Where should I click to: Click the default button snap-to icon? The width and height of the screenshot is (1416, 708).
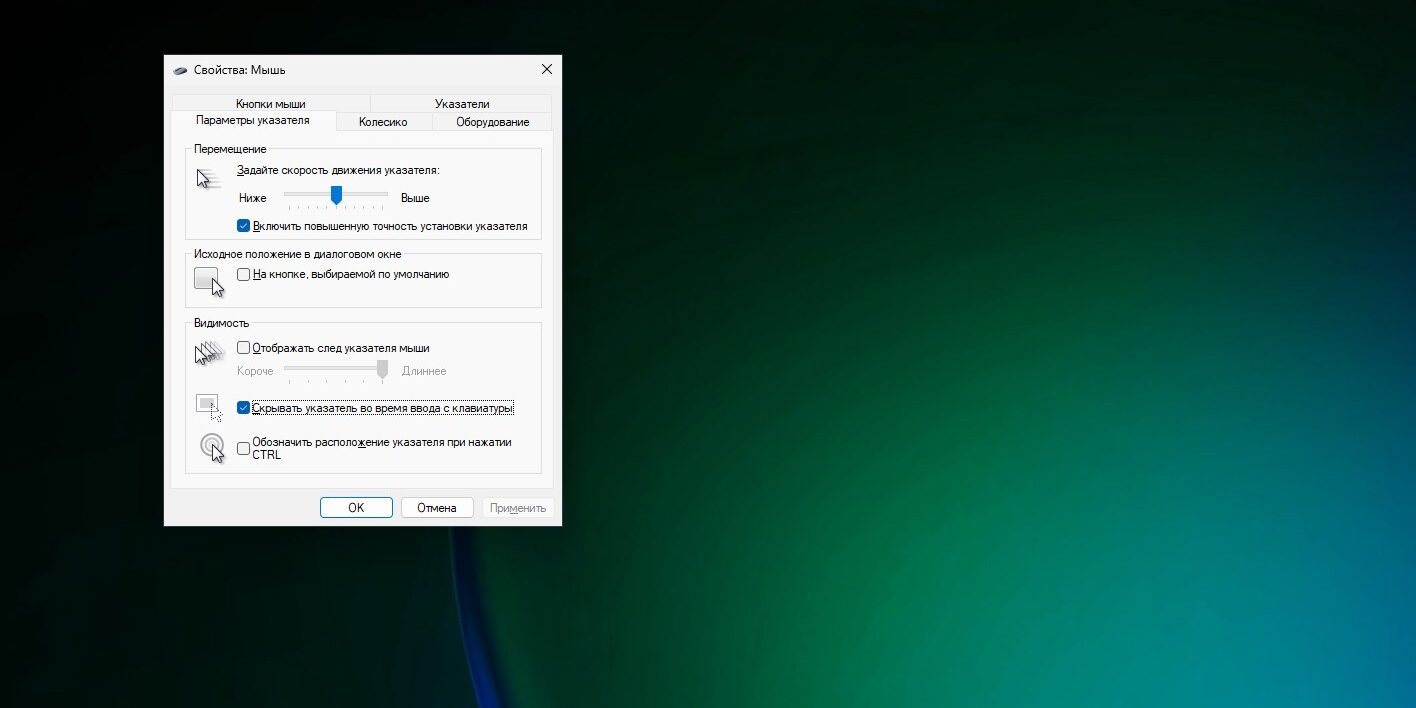pyautogui.click(x=208, y=281)
